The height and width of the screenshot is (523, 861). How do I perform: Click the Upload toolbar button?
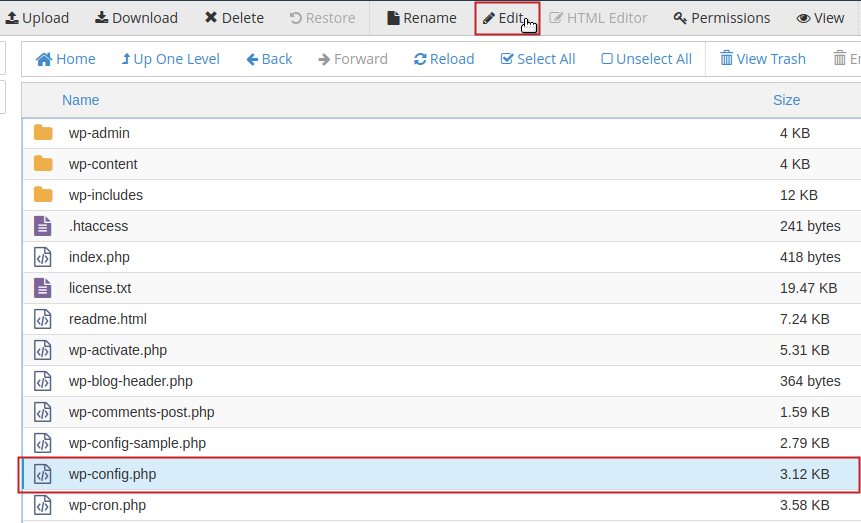click(x=37, y=18)
